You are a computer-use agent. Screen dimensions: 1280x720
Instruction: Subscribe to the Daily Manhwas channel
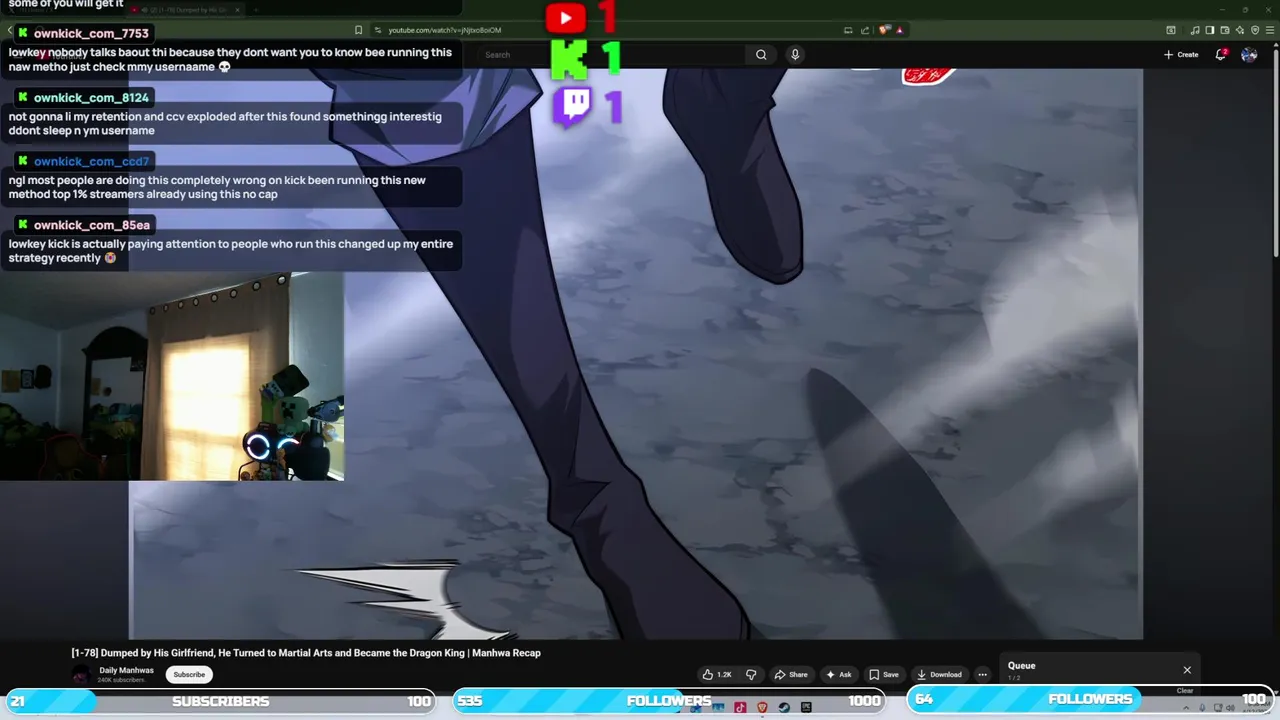click(x=189, y=674)
